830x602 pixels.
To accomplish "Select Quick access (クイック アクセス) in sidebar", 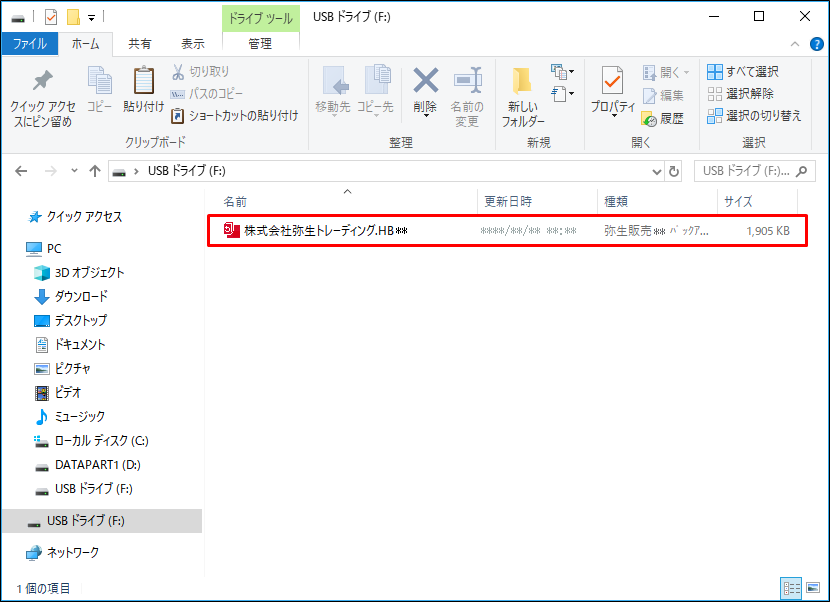I will pyautogui.click(x=74, y=217).
